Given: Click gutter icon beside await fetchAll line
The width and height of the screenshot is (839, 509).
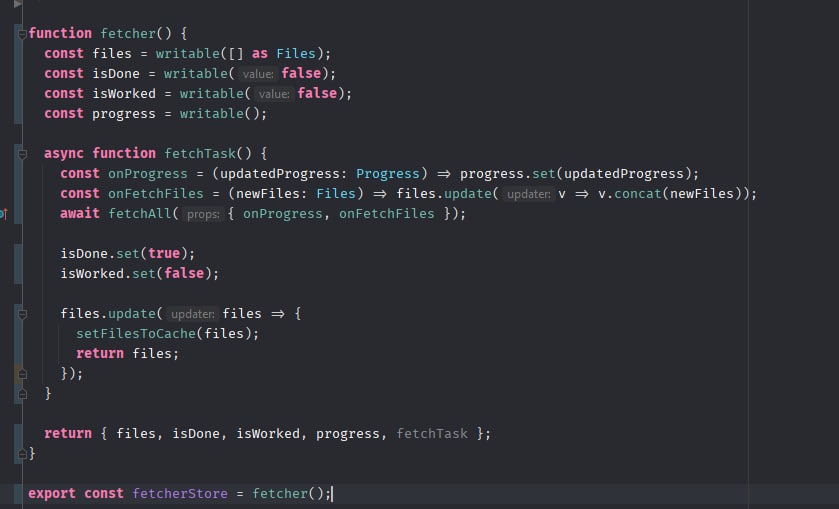Looking at the screenshot, I should tap(4, 215).
